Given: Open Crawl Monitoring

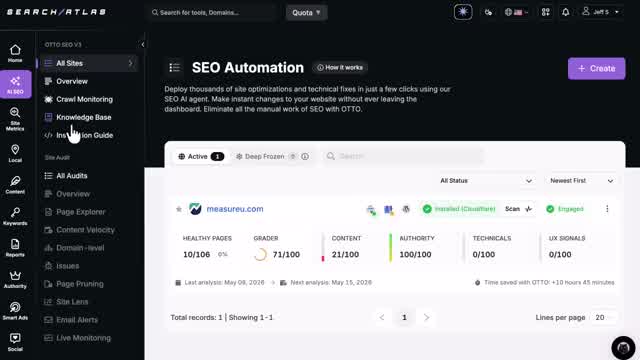Looking at the screenshot, I should click(x=84, y=99).
